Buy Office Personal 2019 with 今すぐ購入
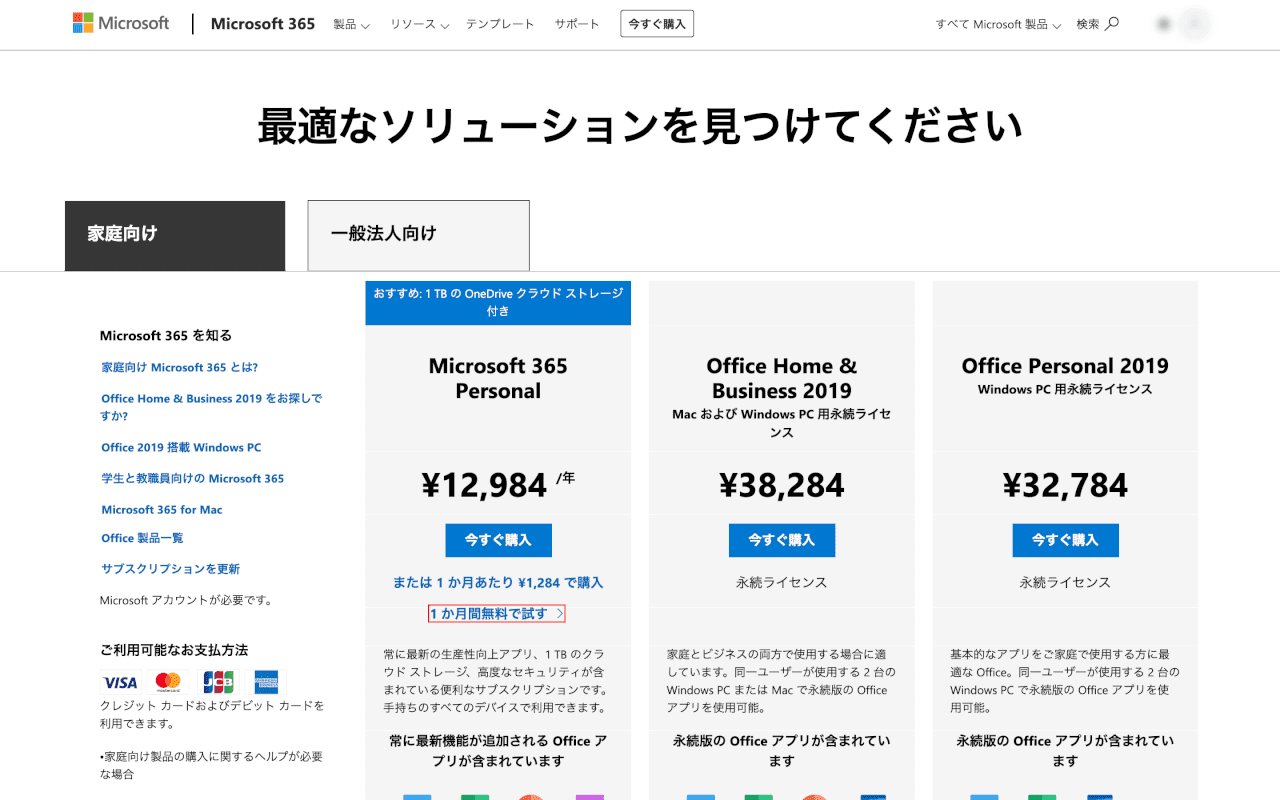This screenshot has height=800, width=1280. pyautogui.click(x=1065, y=540)
